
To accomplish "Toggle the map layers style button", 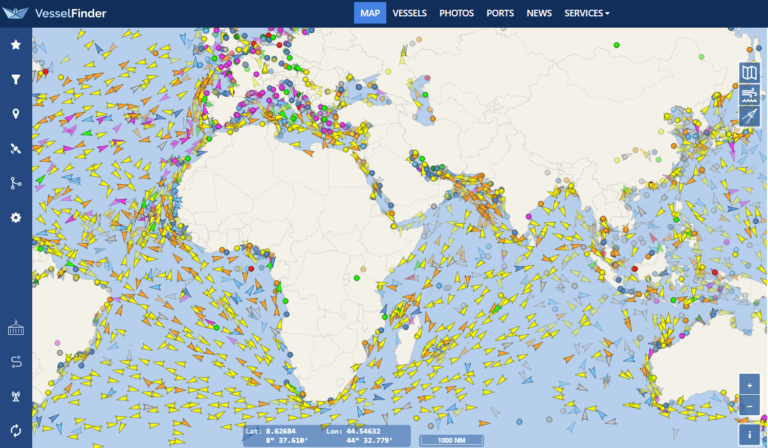I will [750, 73].
